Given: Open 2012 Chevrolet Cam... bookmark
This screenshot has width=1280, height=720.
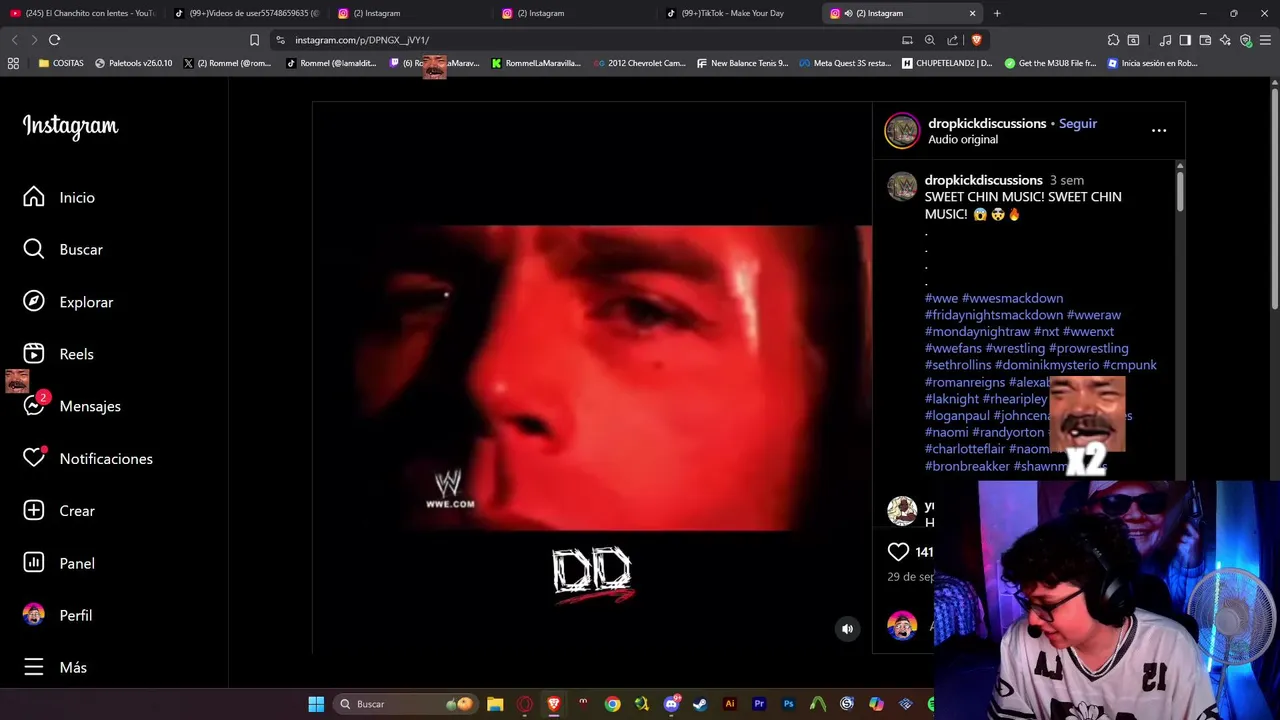Looking at the screenshot, I should pyautogui.click(x=639, y=63).
